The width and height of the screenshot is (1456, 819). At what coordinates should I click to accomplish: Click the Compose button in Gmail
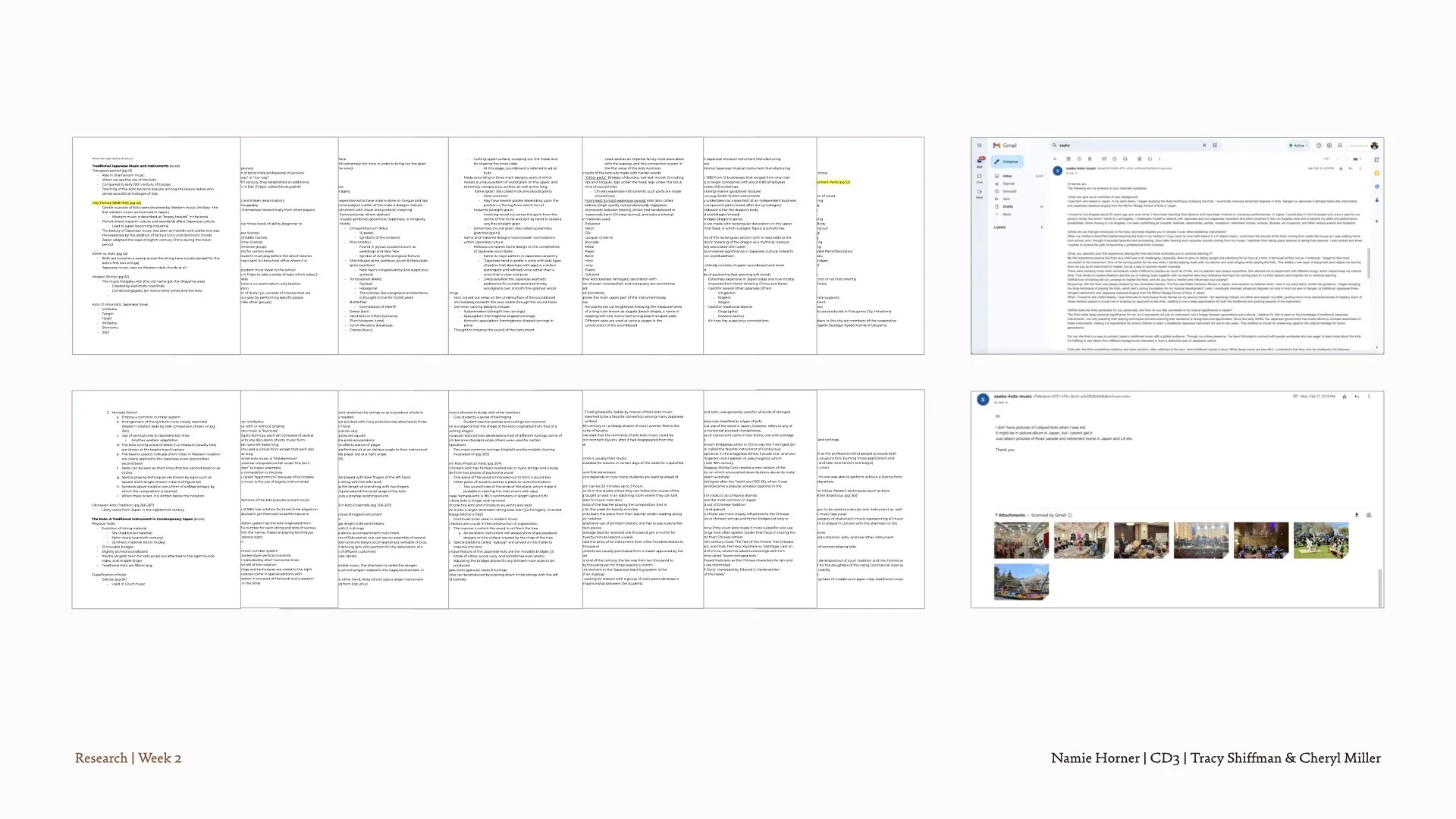pyautogui.click(x=1007, y=162)
